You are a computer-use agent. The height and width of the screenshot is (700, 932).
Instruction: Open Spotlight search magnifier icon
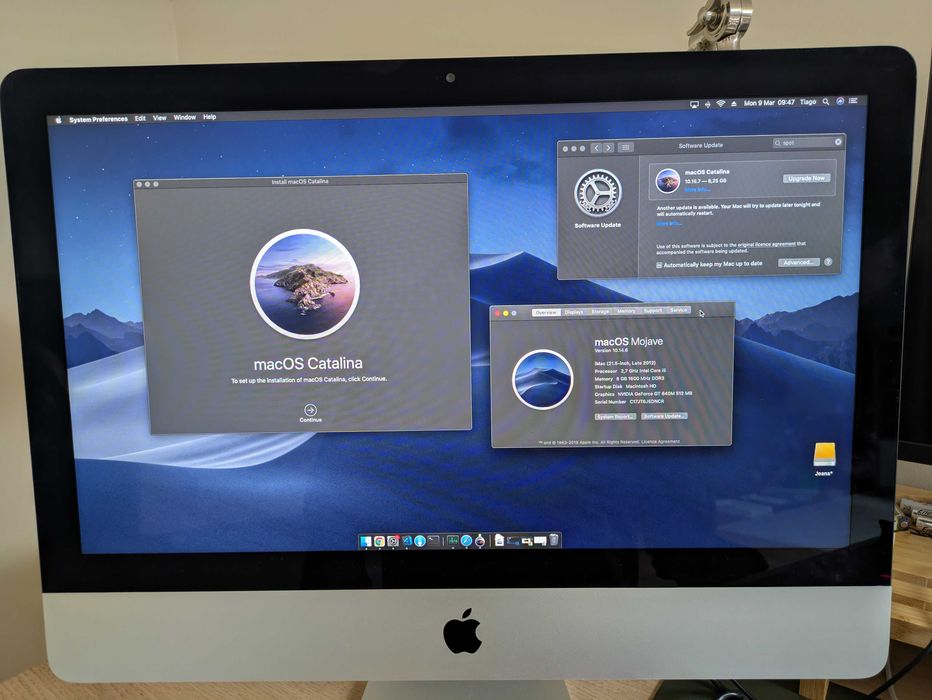pos(826,102)
